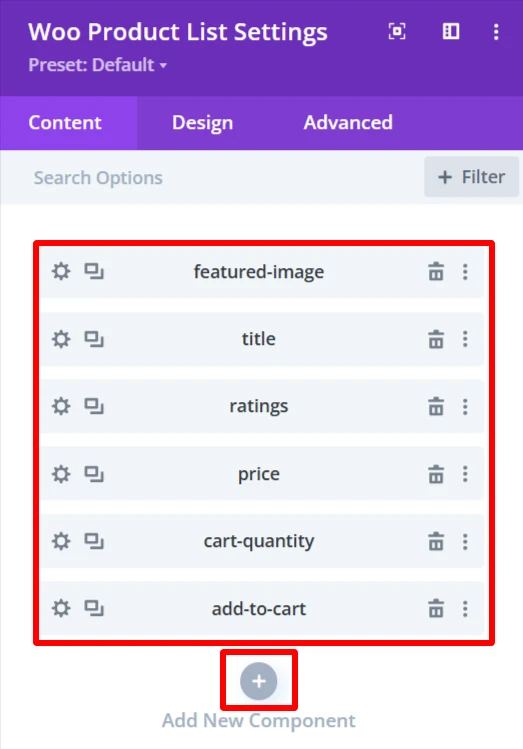523x749 pixels.
Task: Open more options for cart-quantity component
Action: point(465,542)
